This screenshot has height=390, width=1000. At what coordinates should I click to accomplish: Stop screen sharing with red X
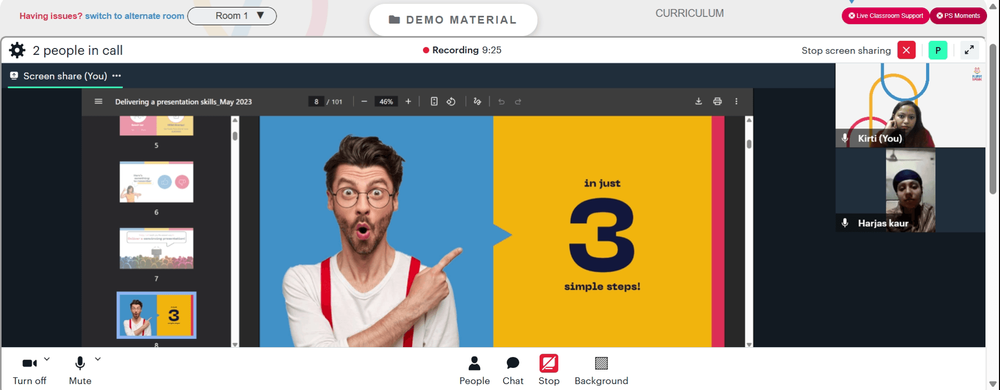(x=906, y=50)
